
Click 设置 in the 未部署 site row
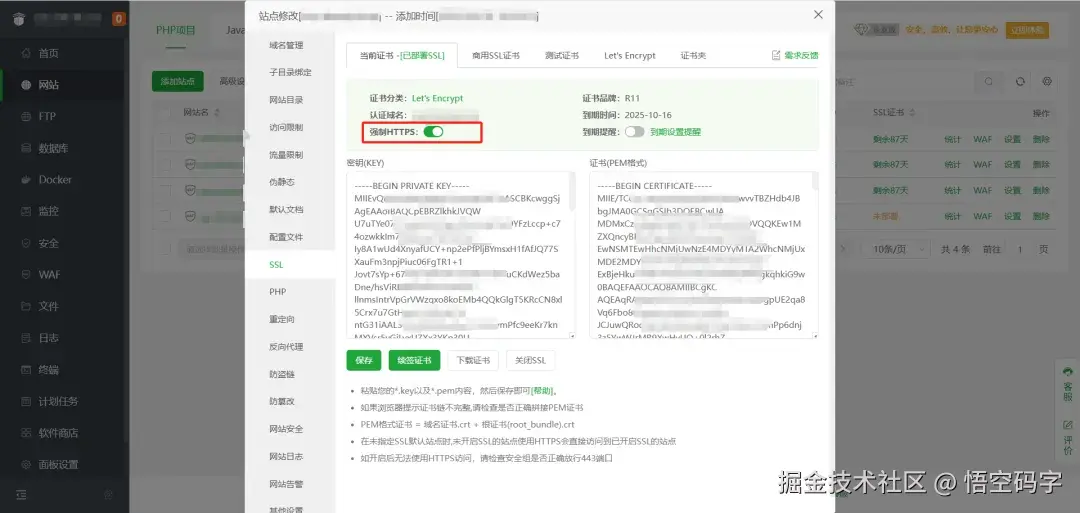1012,216
